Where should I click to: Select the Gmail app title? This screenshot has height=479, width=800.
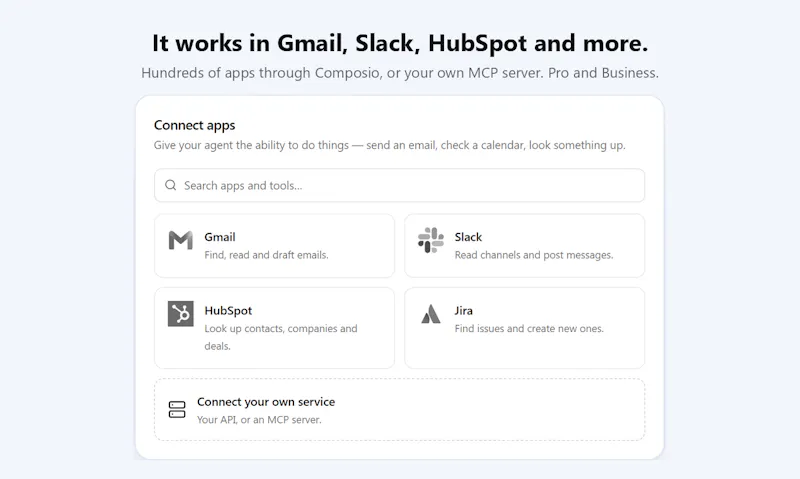click(220, 237)
